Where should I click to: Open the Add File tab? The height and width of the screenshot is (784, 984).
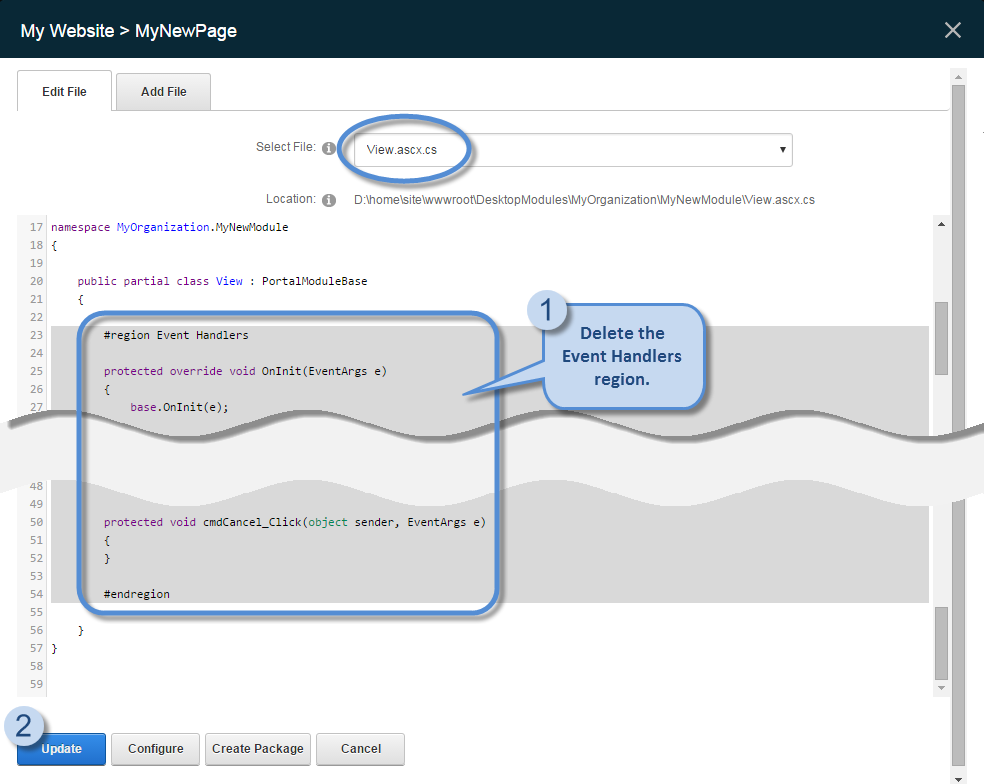[x=163, y=92]
